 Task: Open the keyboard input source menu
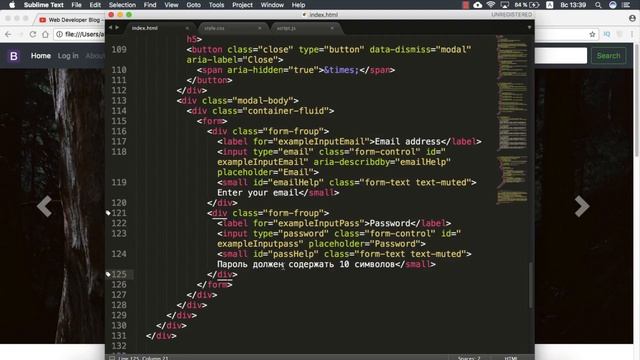[550, 5]
